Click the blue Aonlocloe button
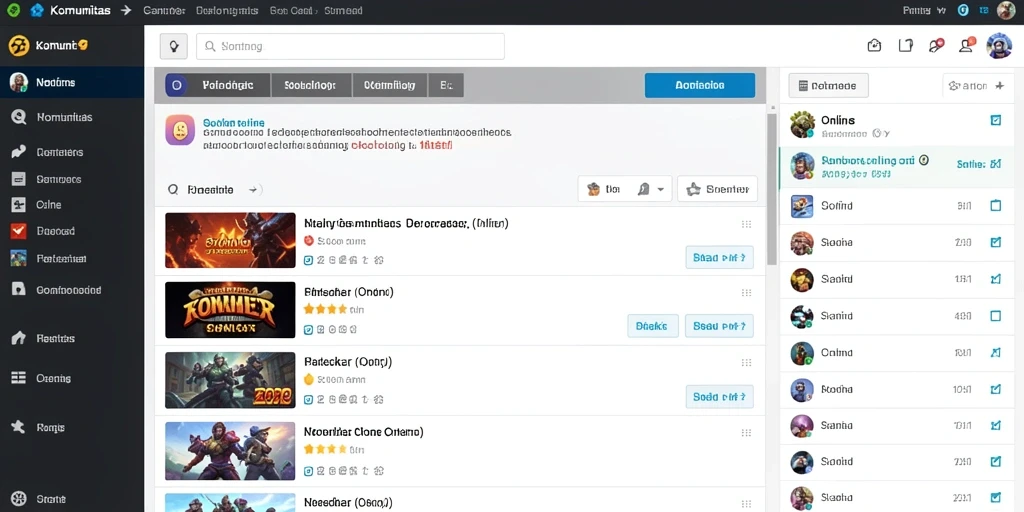The height and width of the screenshot is (512, 1024). tap(699, 85)
